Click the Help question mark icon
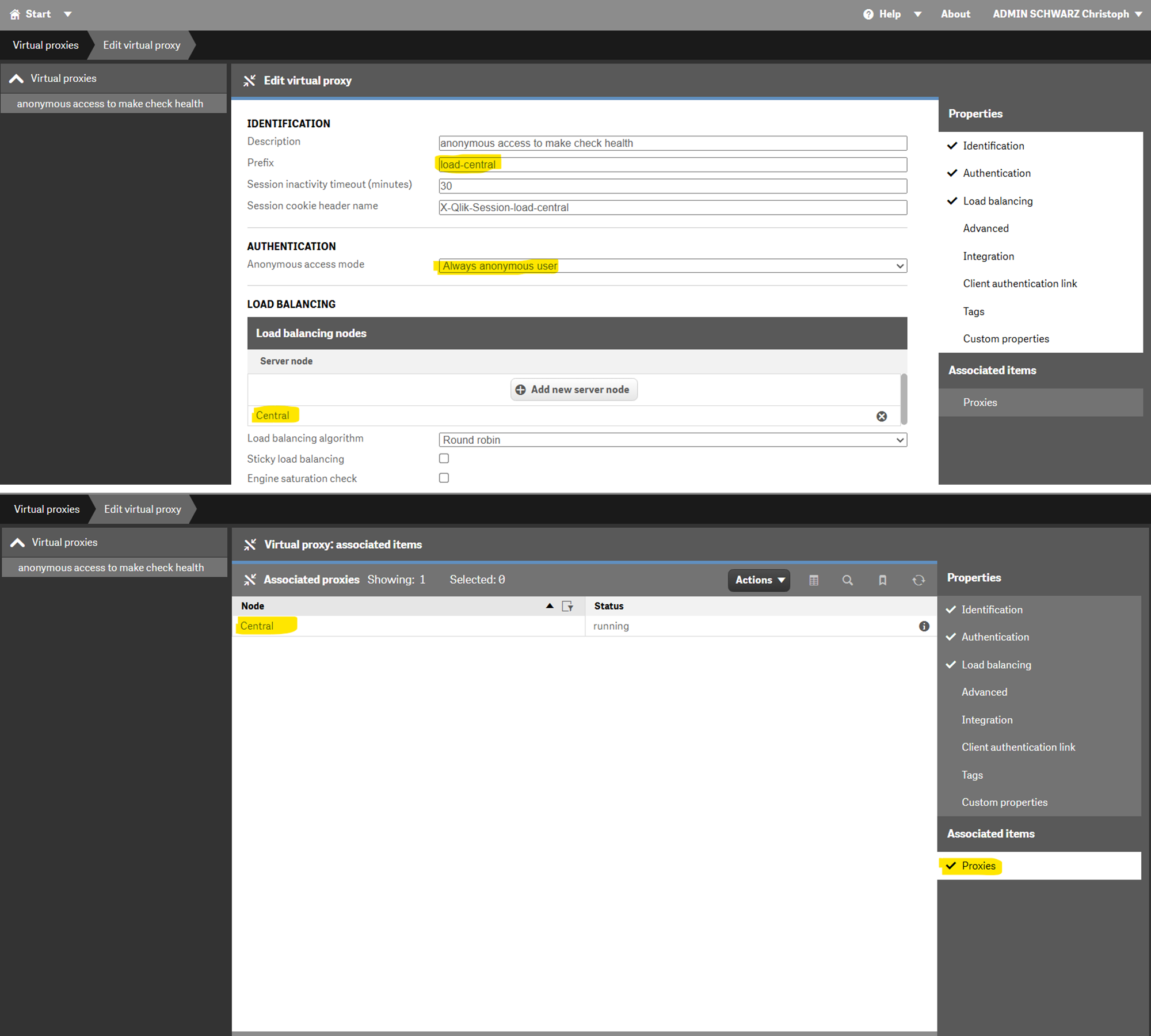 (868, 14)
